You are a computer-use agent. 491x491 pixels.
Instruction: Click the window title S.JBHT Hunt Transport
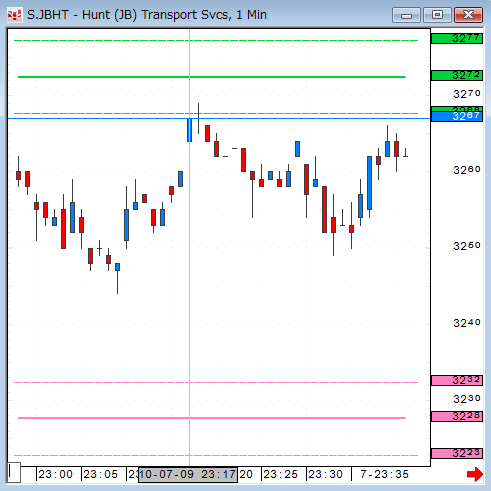[x=147, y=15]
